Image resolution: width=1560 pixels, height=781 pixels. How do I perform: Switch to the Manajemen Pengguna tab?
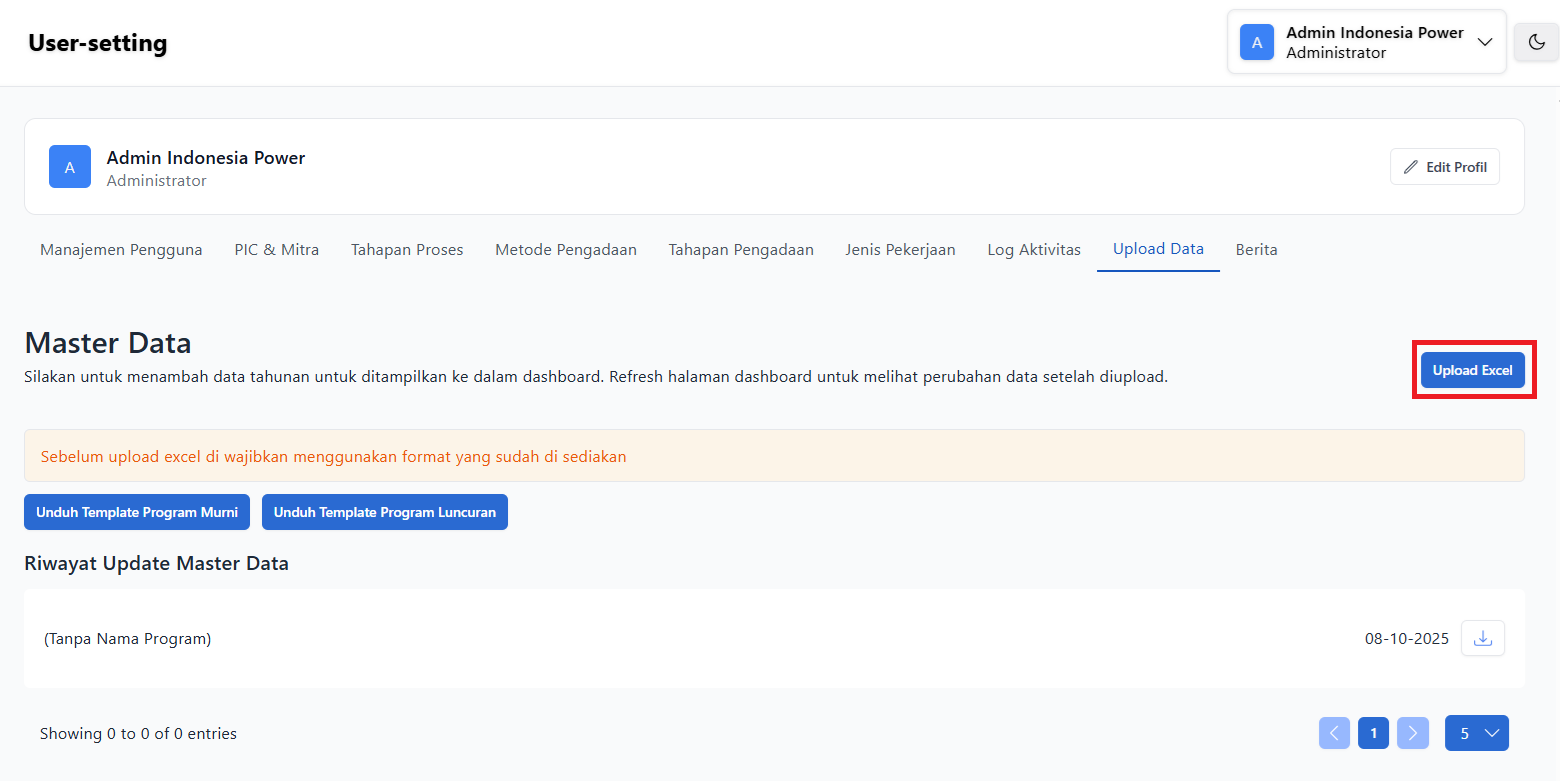click(121, 250)
